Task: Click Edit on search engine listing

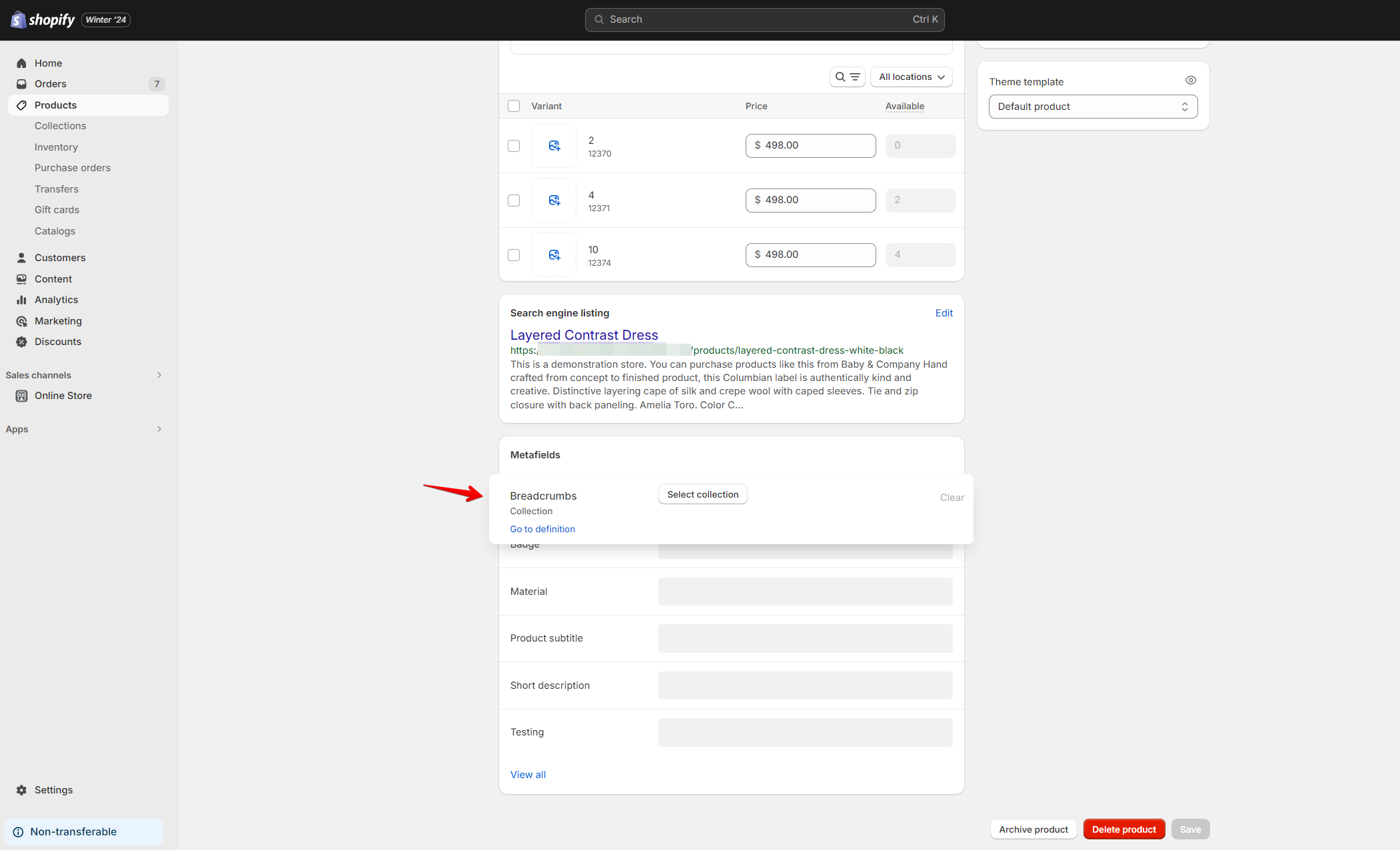Action: pos(944,313)
